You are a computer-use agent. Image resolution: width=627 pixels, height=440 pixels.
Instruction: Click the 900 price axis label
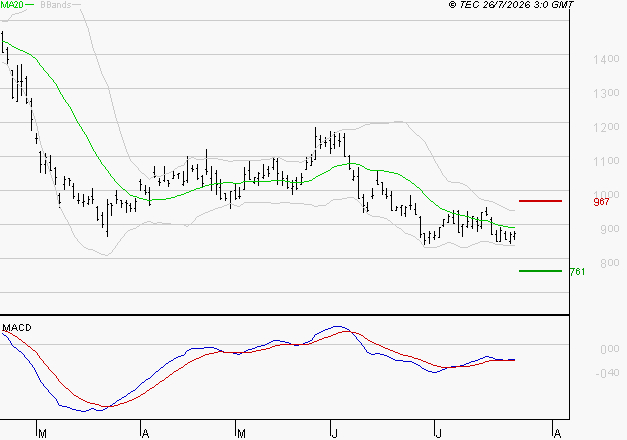point(610,229)
